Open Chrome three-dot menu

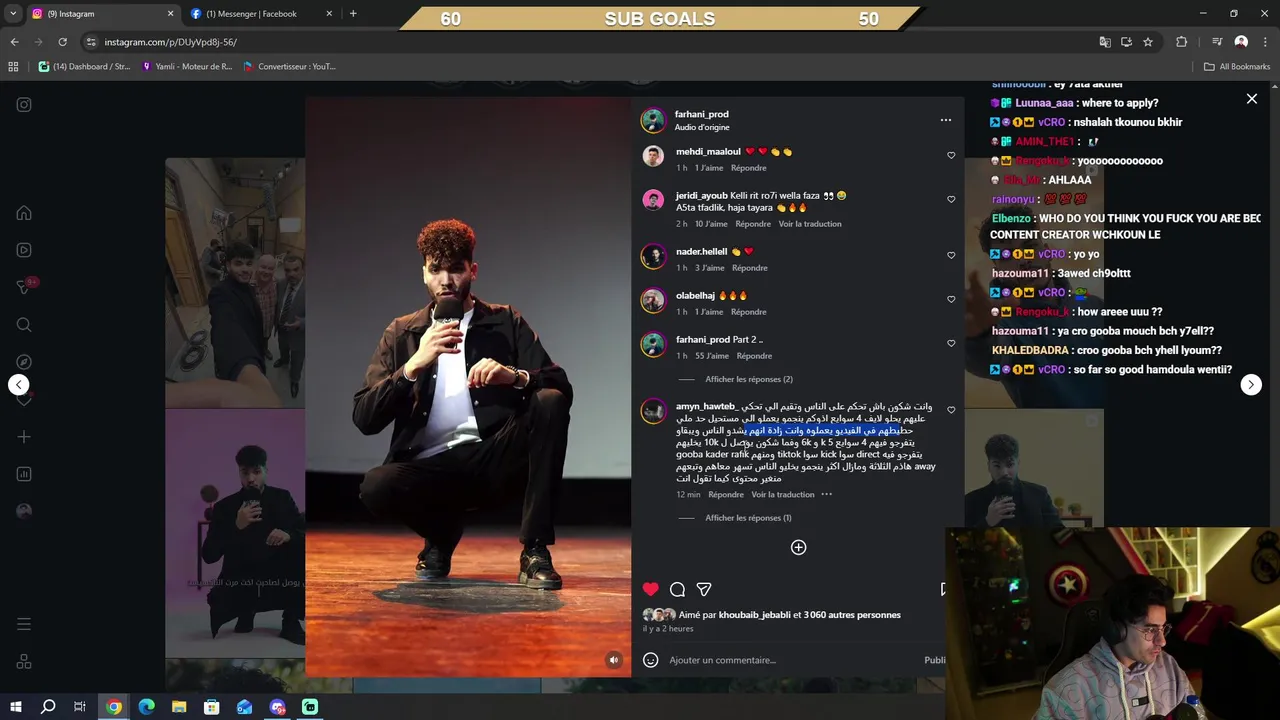point(1266,42)
